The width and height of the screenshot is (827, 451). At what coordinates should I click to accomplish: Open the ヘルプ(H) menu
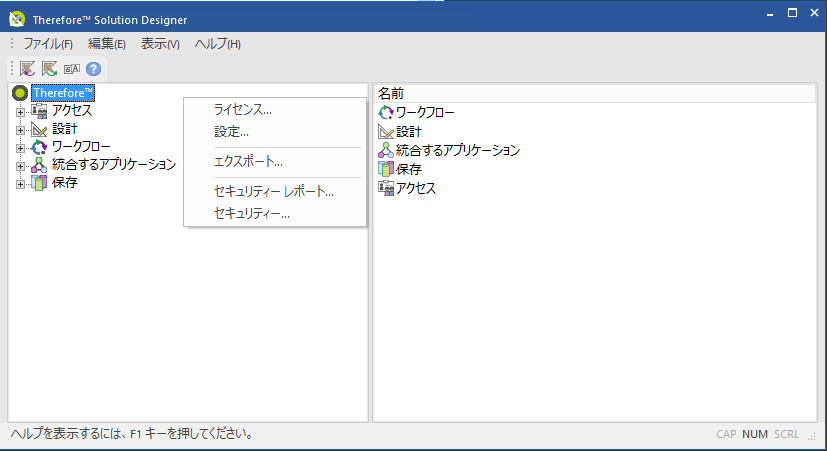218,44
